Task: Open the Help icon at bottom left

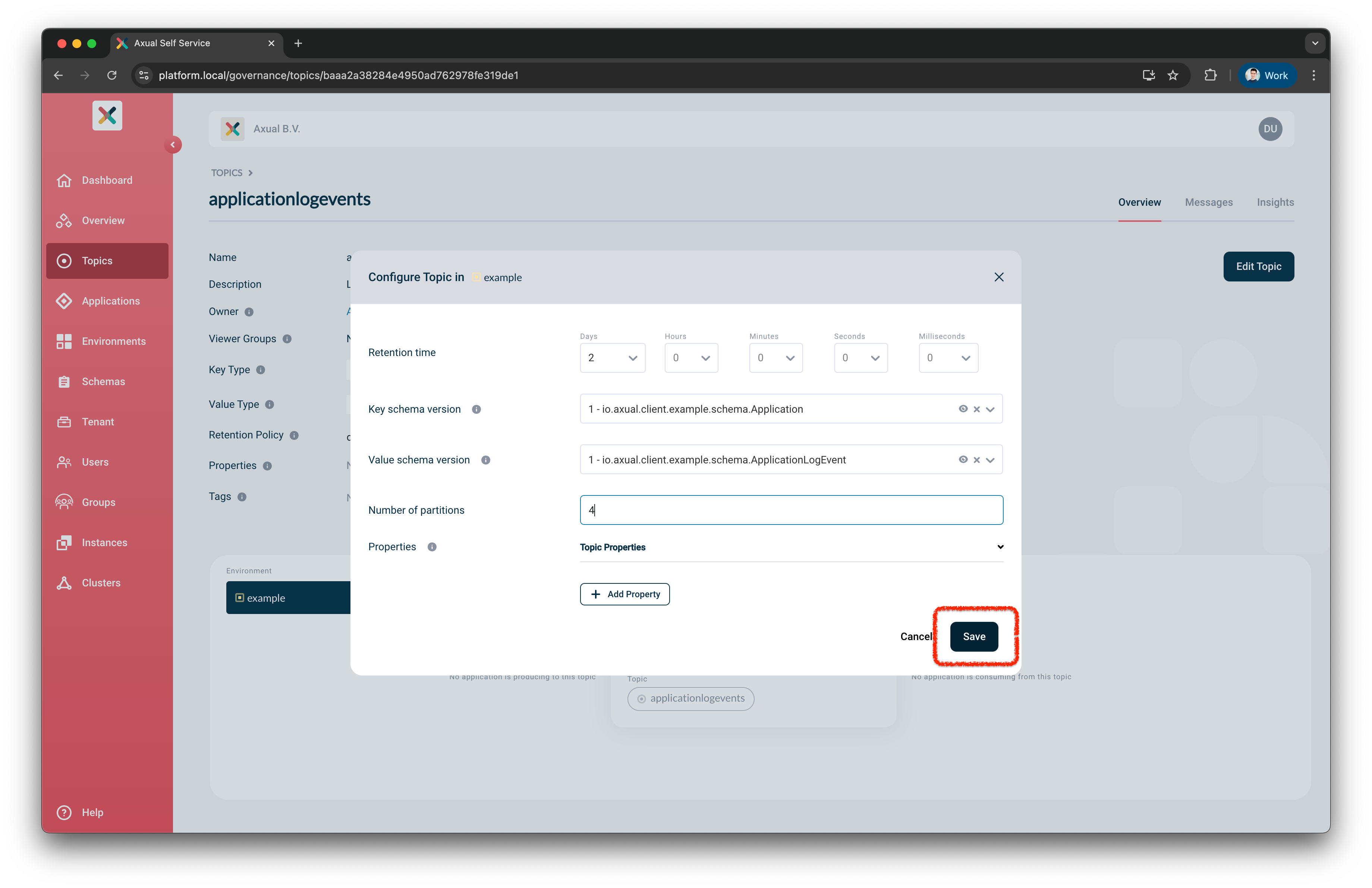Action: [64, 813]
